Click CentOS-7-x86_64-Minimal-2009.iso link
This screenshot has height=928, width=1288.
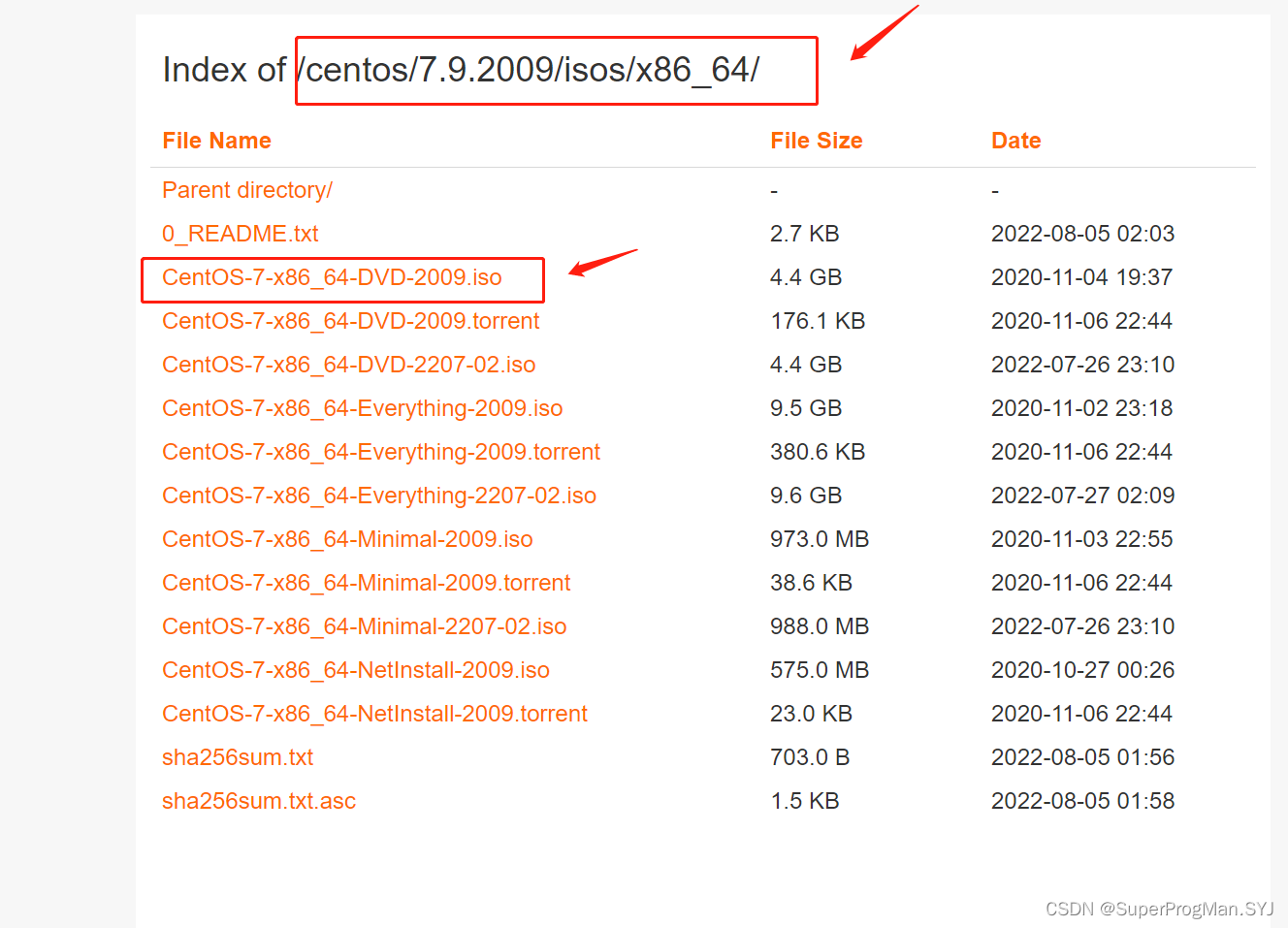coord(347,539)
